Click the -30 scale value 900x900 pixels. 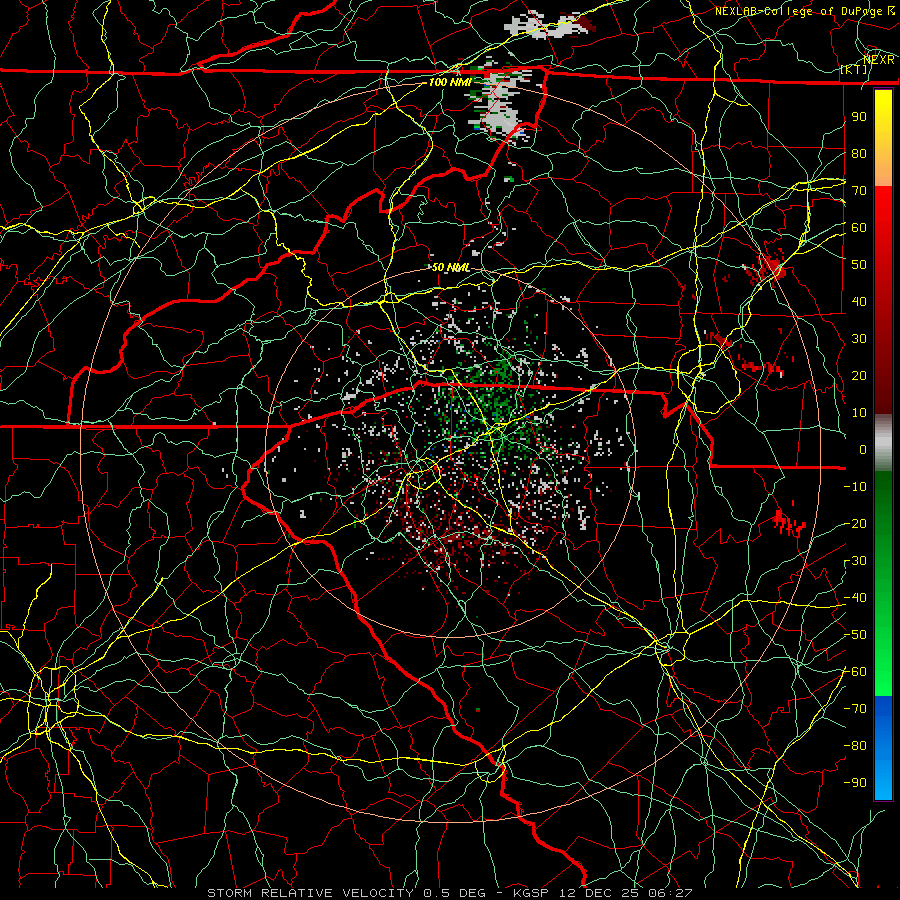point(855,561)
